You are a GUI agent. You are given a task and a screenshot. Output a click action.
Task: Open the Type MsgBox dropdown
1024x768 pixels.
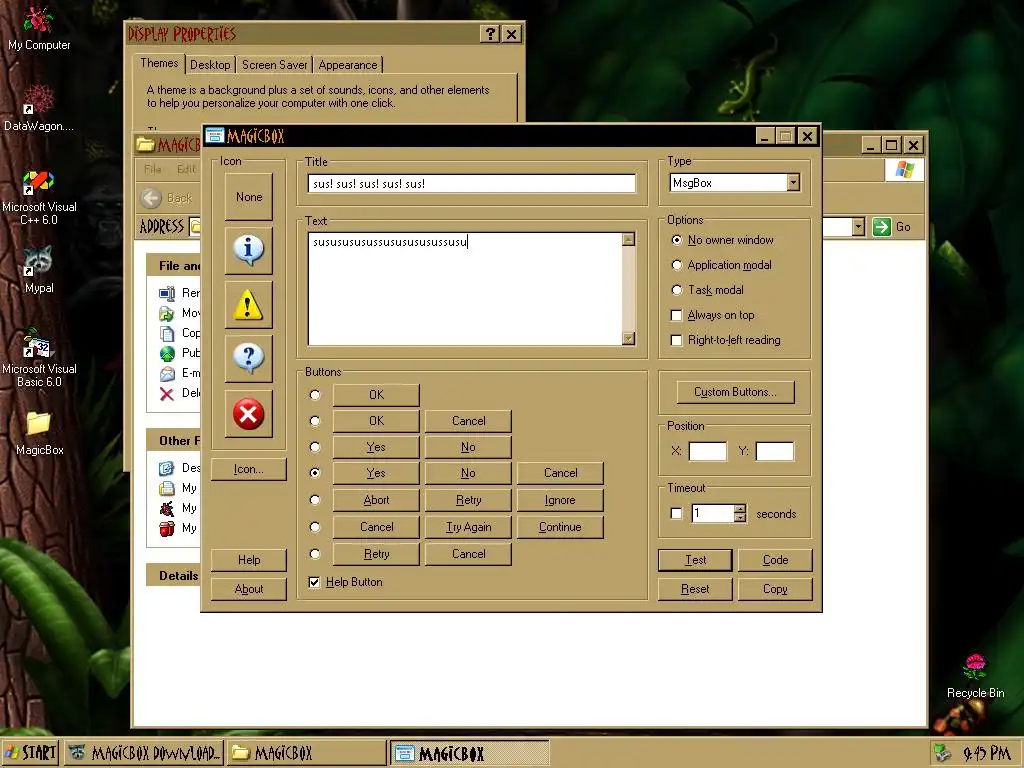pos(793,183)
